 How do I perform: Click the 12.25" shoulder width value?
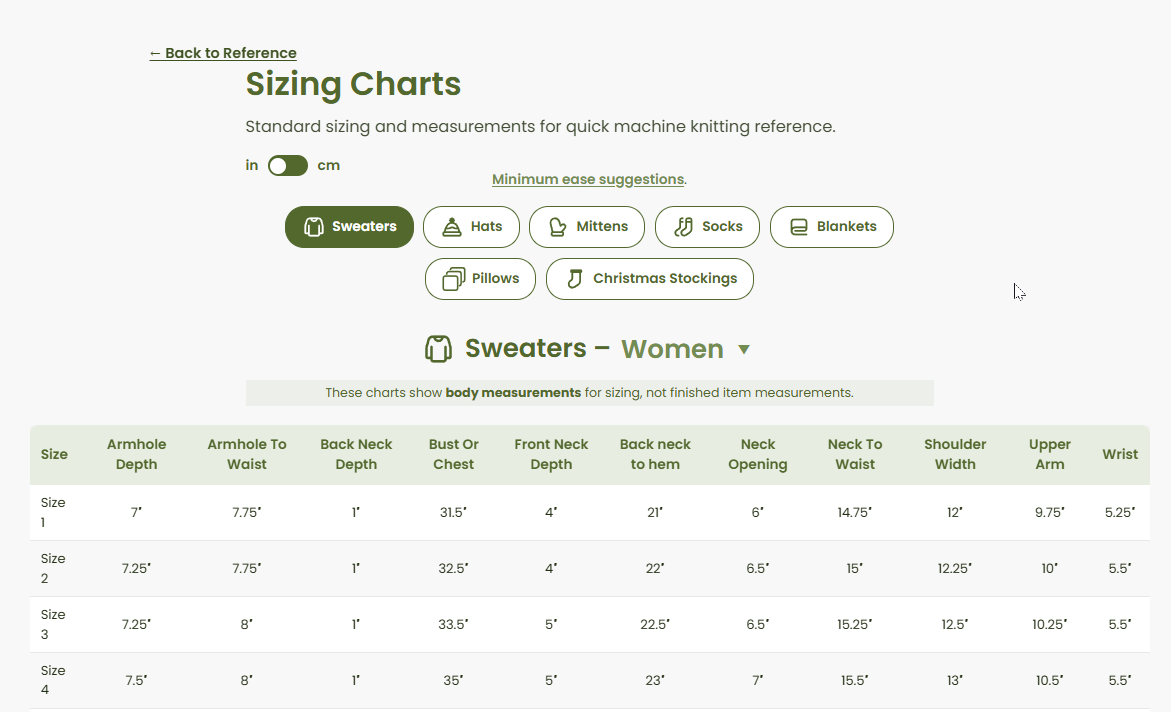[955, 569]
